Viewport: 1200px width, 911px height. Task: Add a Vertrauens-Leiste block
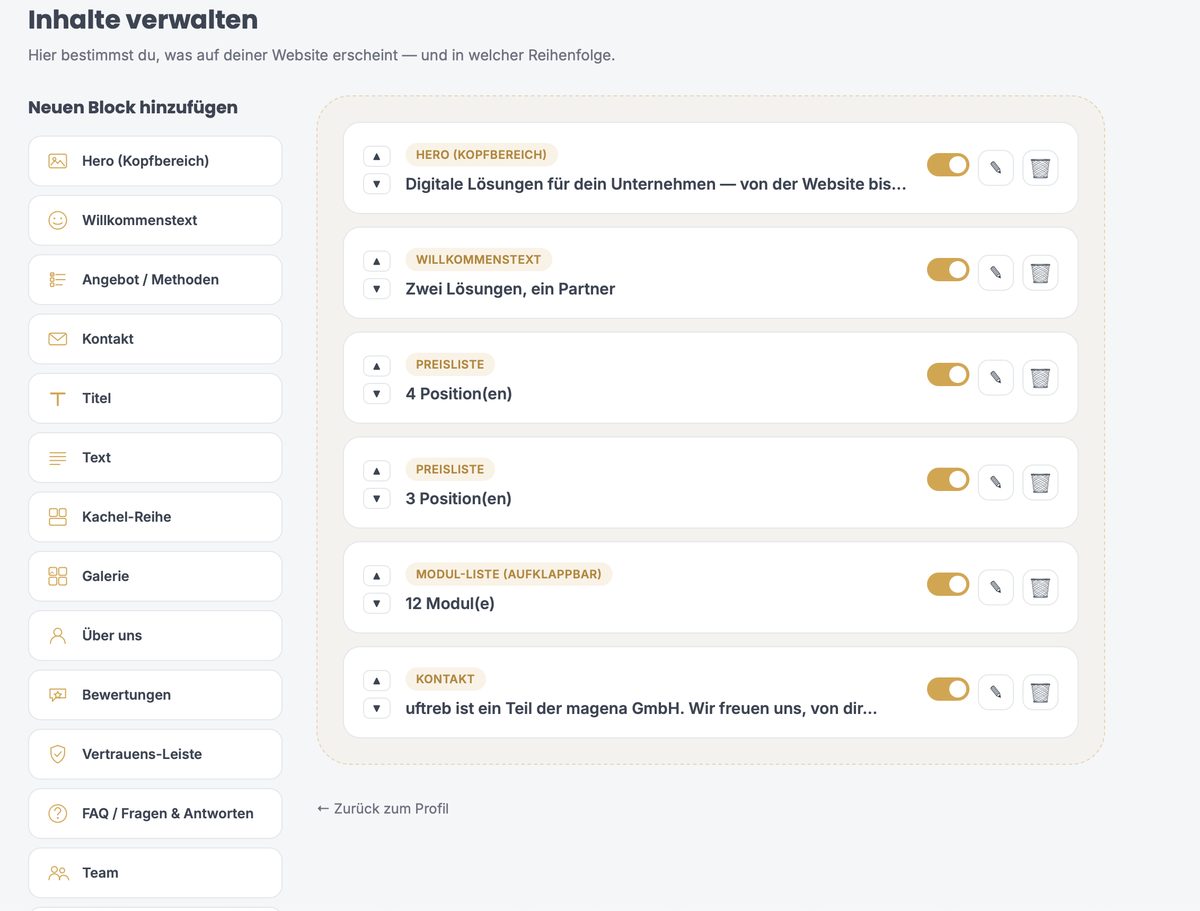pos(155,754)
